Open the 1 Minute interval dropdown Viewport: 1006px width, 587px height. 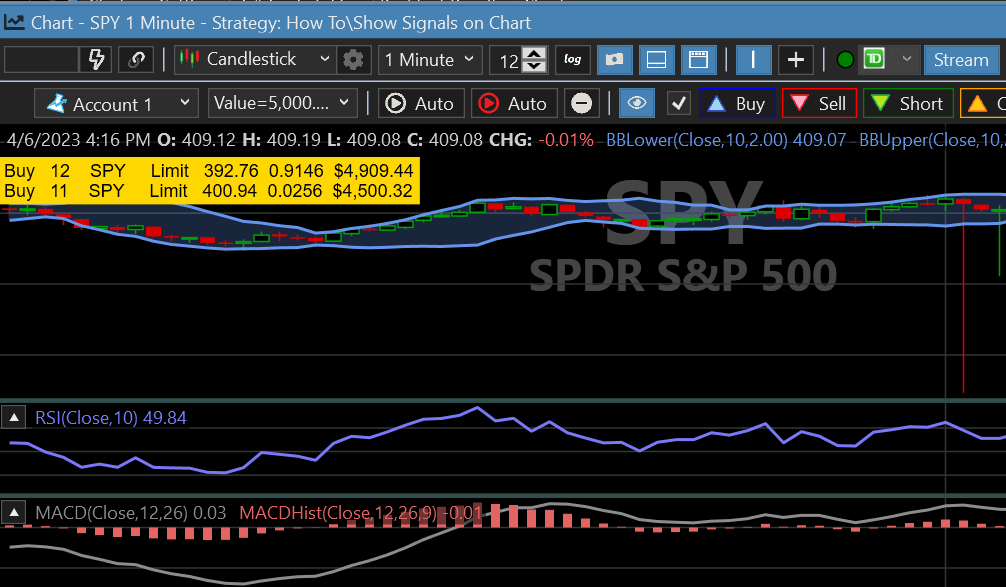[x=430, y=60]
